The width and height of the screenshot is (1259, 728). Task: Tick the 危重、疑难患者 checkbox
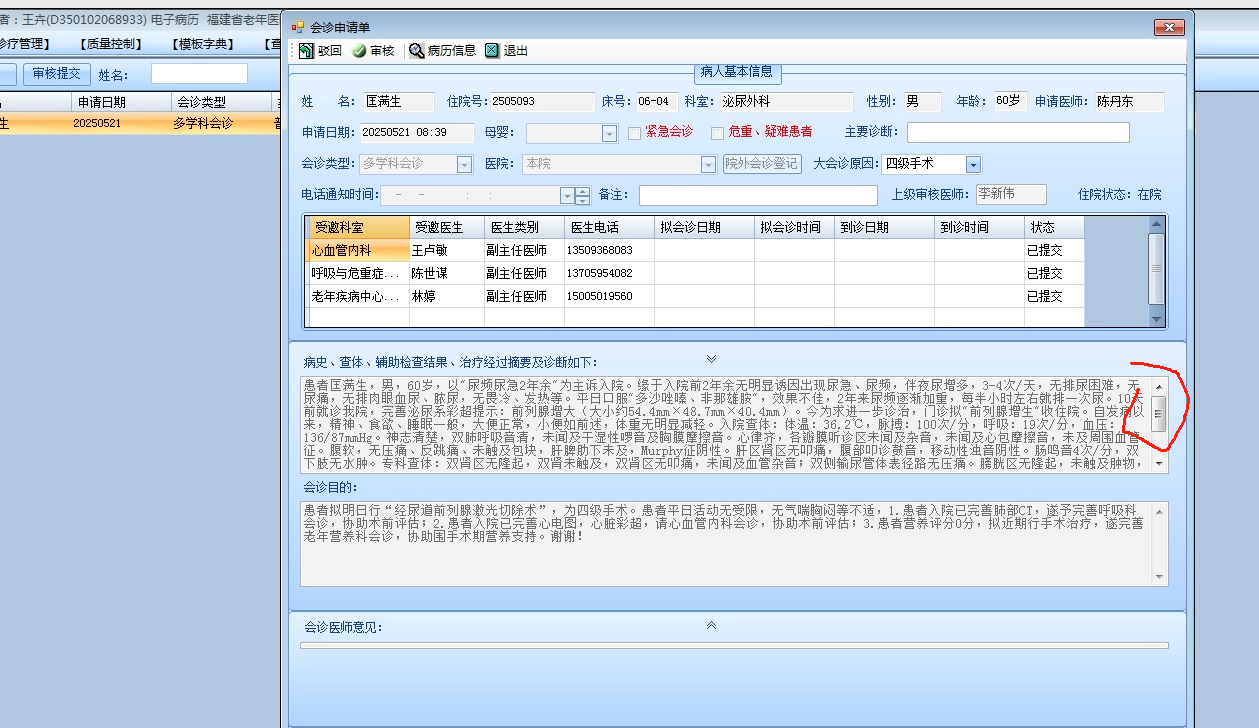(x=717, y=132)
